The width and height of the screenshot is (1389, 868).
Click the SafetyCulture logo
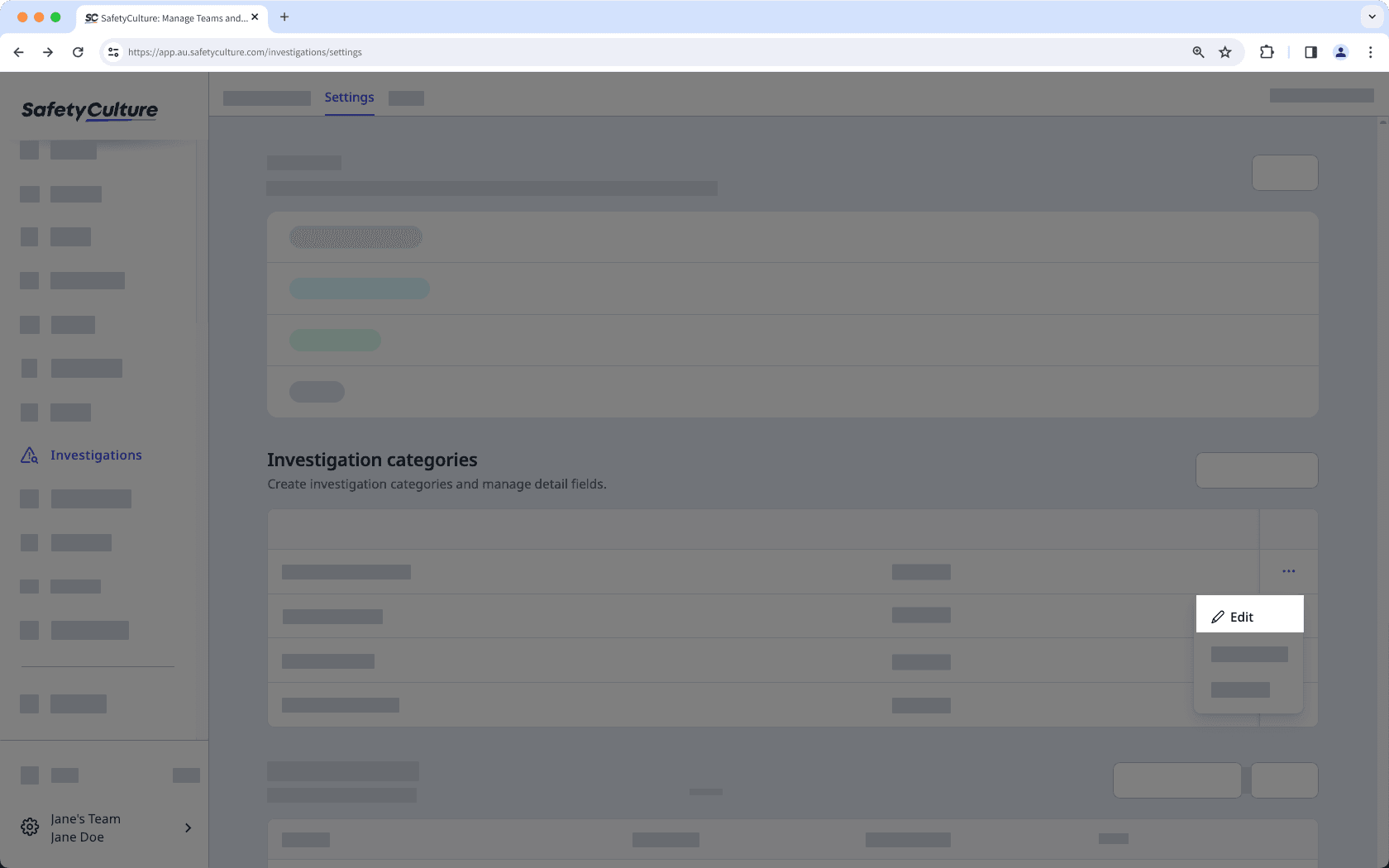coord(89,110)
